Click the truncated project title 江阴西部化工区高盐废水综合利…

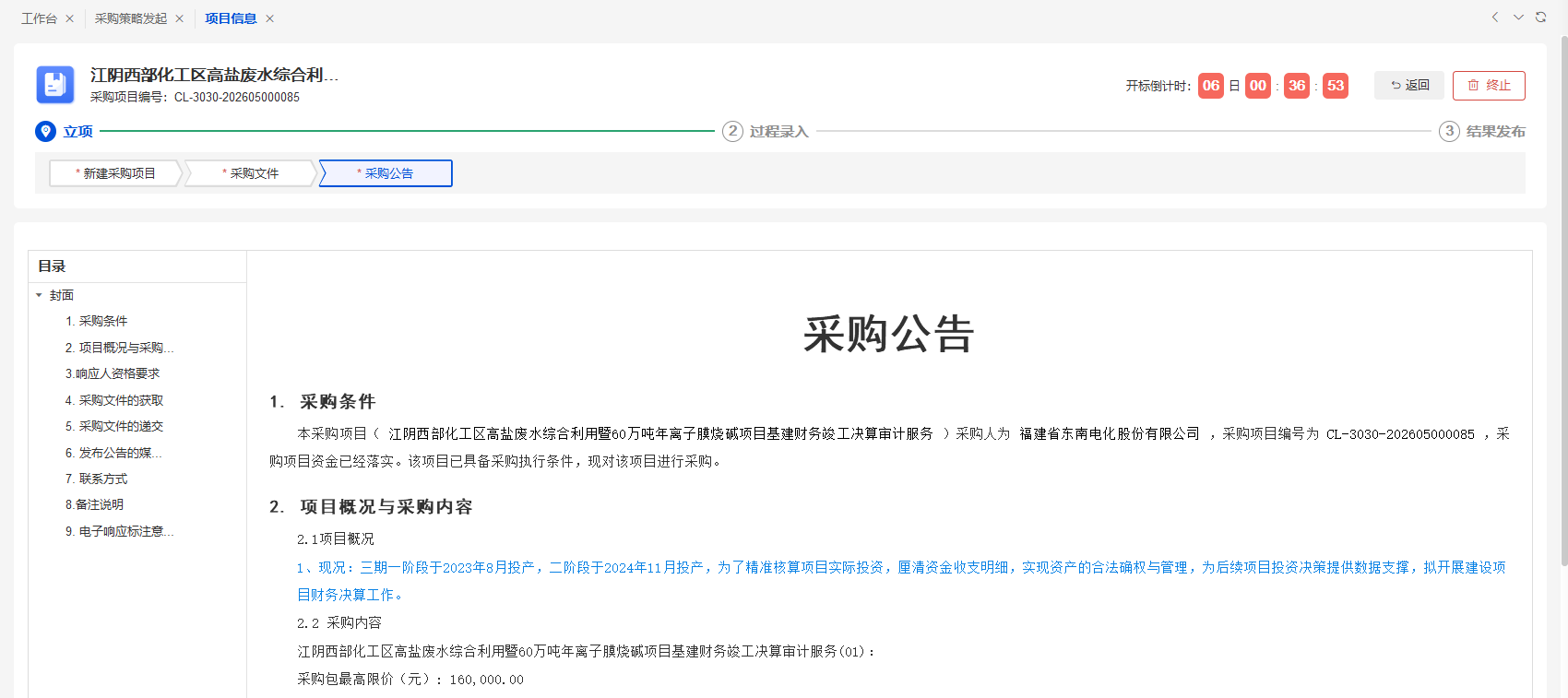214,75
